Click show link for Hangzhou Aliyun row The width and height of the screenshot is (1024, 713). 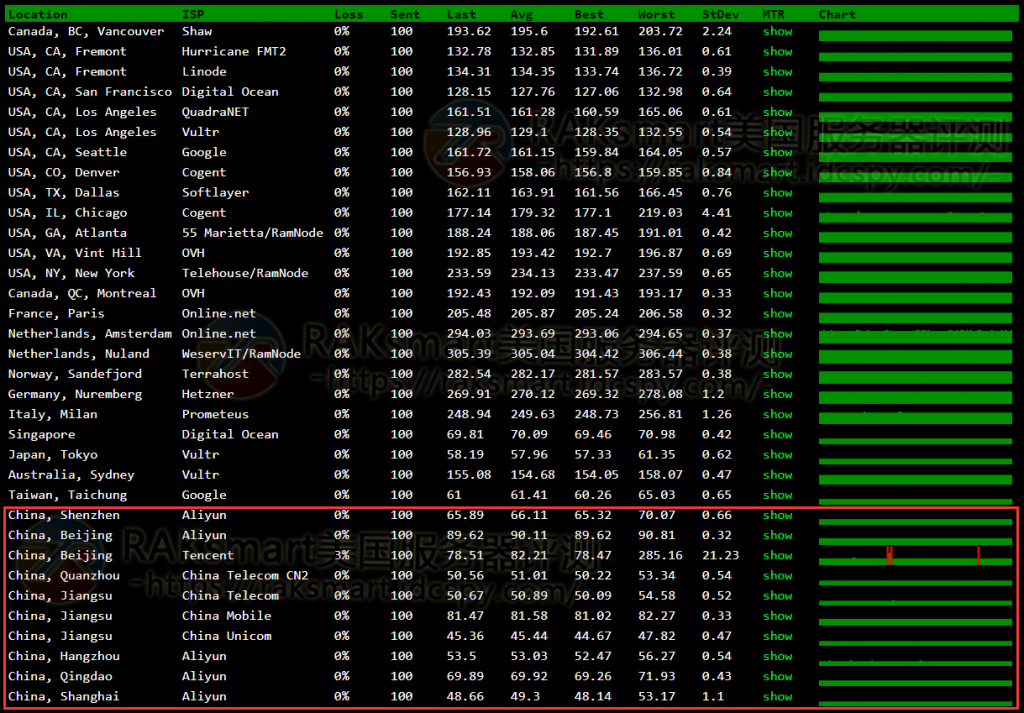pyautogui.click(x=777, y=656)
